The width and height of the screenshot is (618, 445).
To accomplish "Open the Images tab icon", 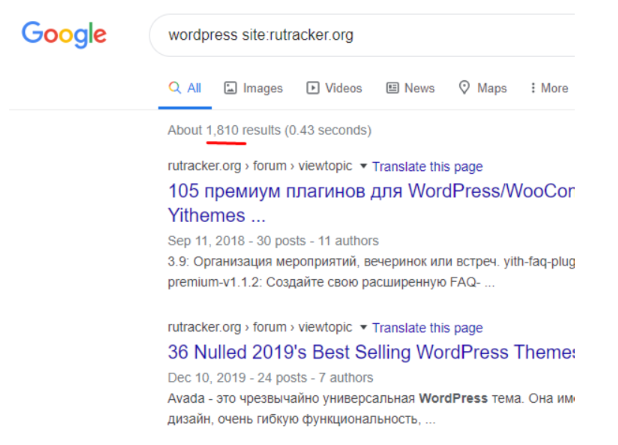I will point(231,88).
